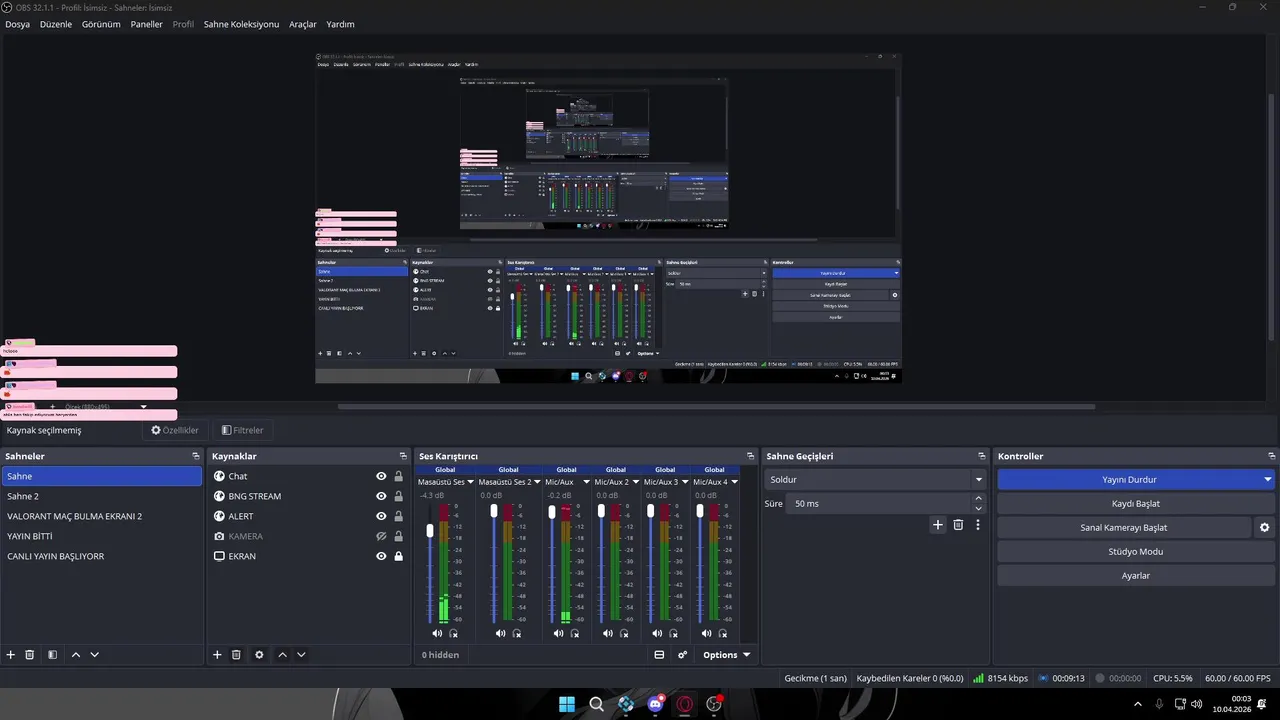
Task: Hide the BNG STREAM source eye toggle
Action: tap(381, 496)
